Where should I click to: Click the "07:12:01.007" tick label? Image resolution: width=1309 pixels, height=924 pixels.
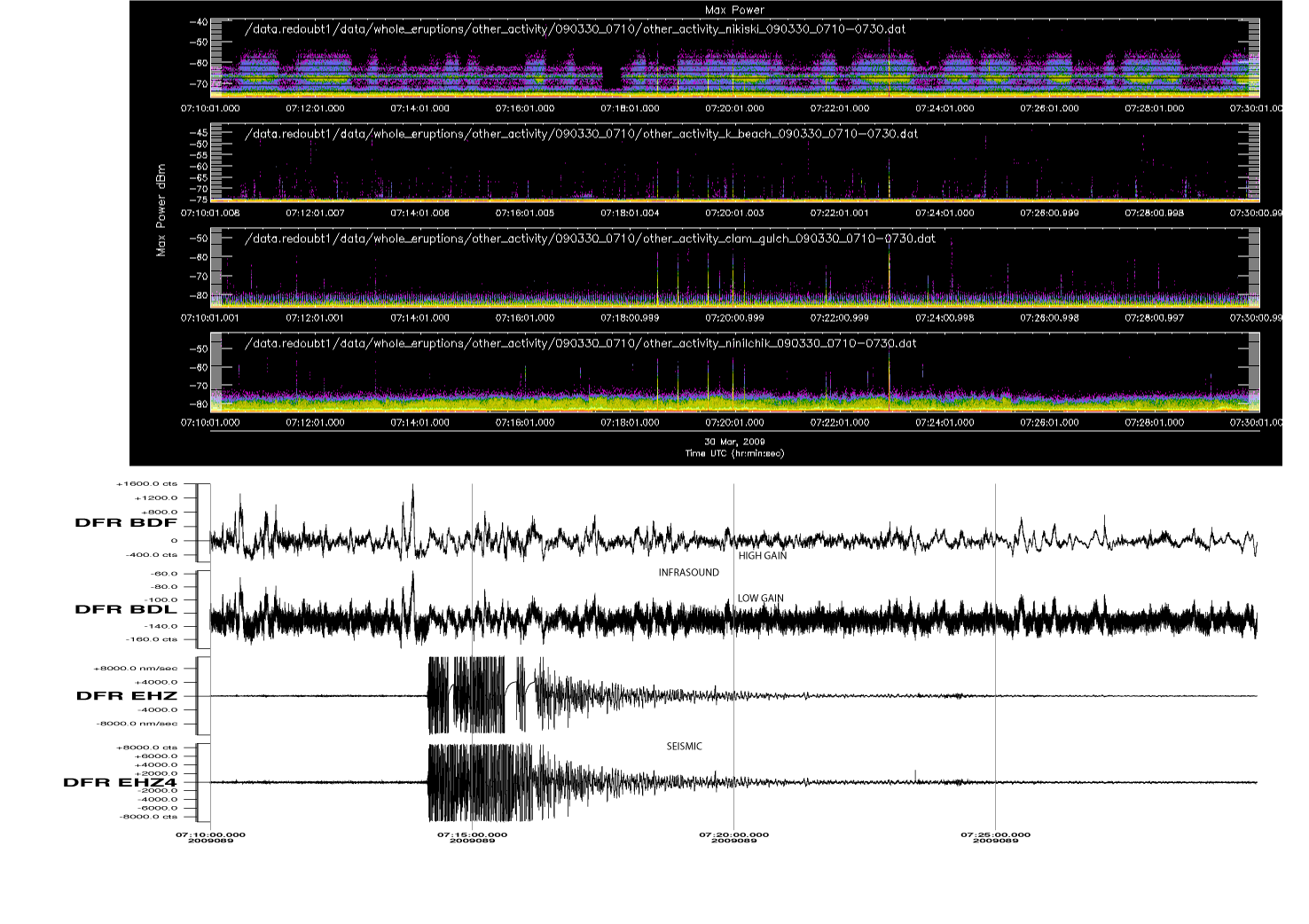point(315,213)
